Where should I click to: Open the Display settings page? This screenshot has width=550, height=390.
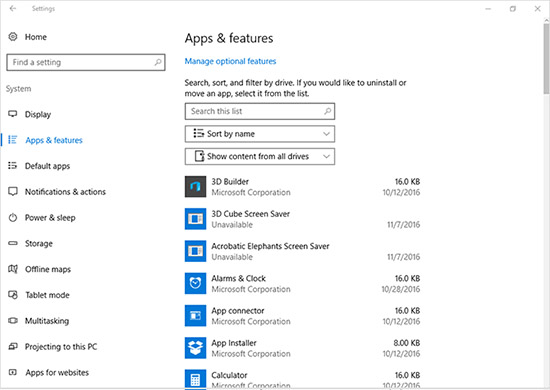pos(38,114)
